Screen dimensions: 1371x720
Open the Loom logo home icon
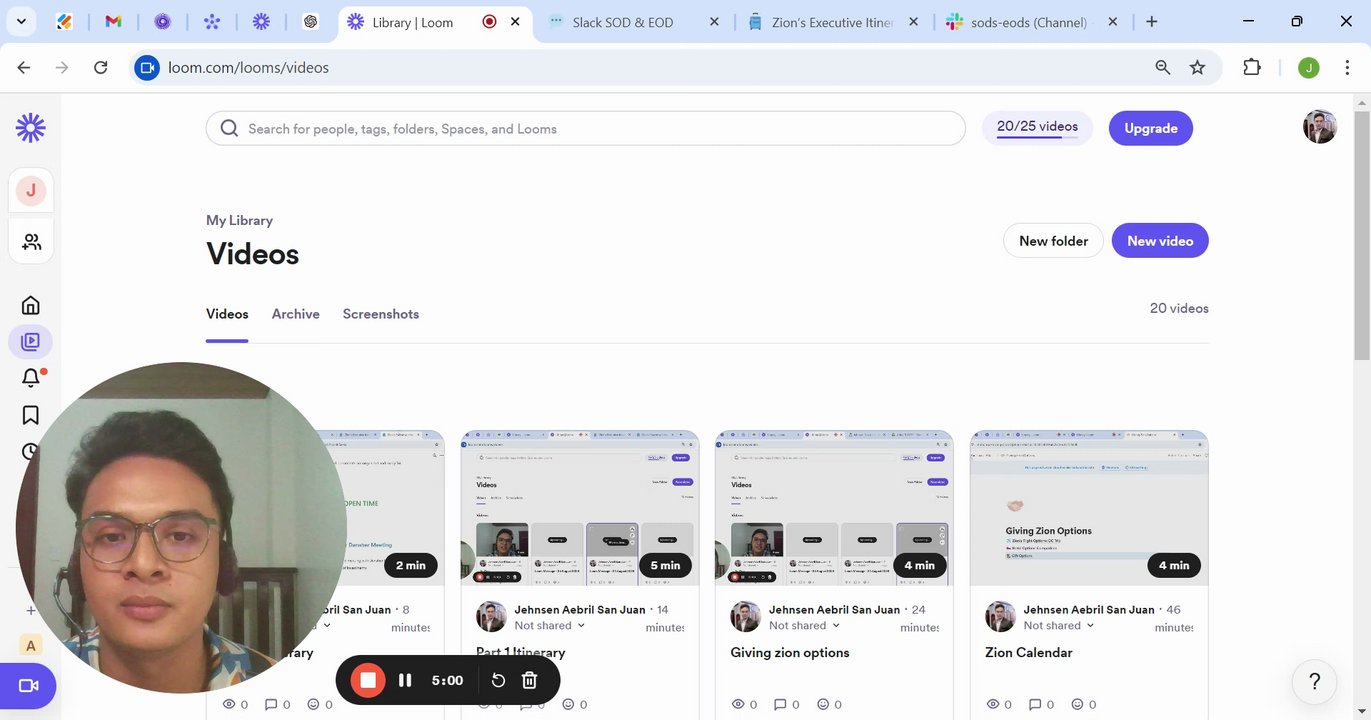click(31, 127)
